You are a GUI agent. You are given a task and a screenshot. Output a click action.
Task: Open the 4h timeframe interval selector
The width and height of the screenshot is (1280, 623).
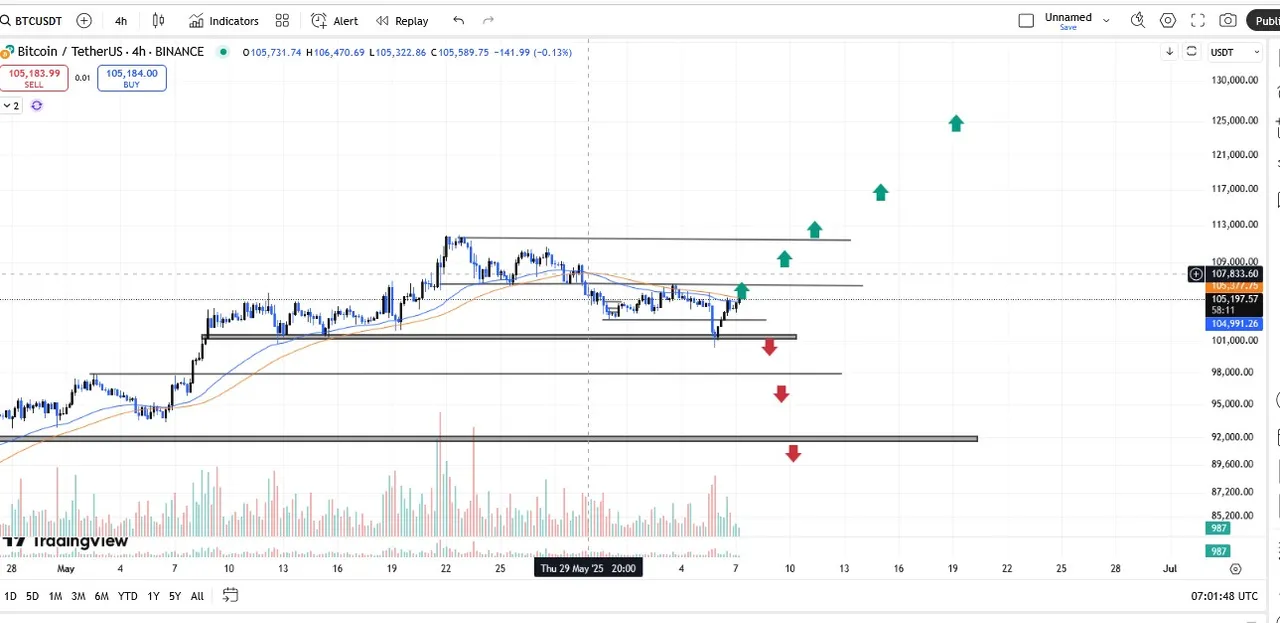pos(121,20)
